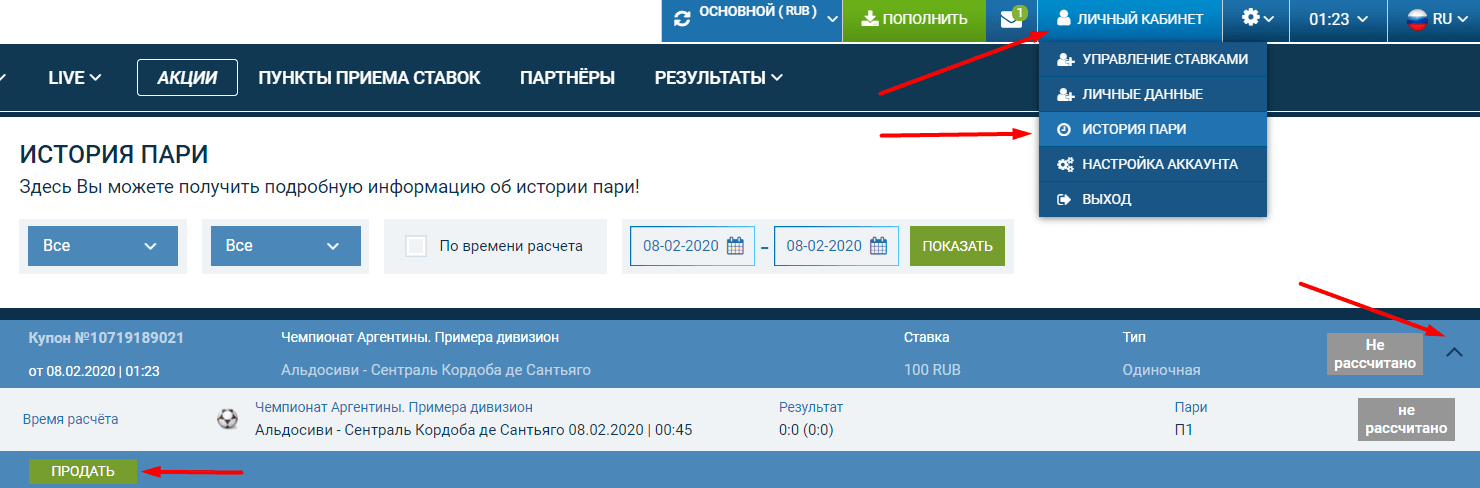Select ИСТОРИЯ ПАРИ menu item

click(x=1153, y=129)
